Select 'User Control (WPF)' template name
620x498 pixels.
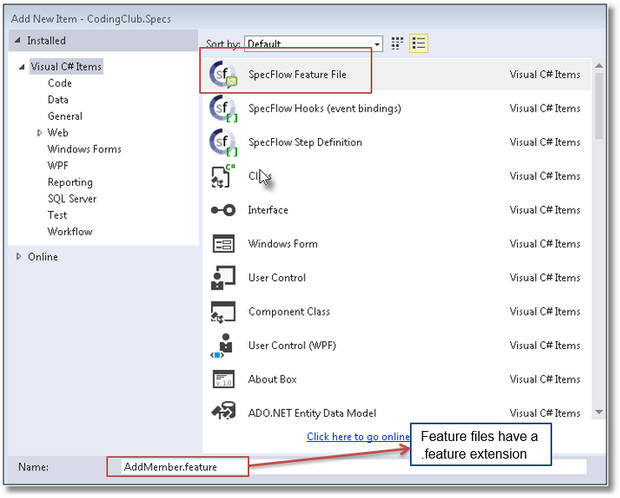point(292,346)
